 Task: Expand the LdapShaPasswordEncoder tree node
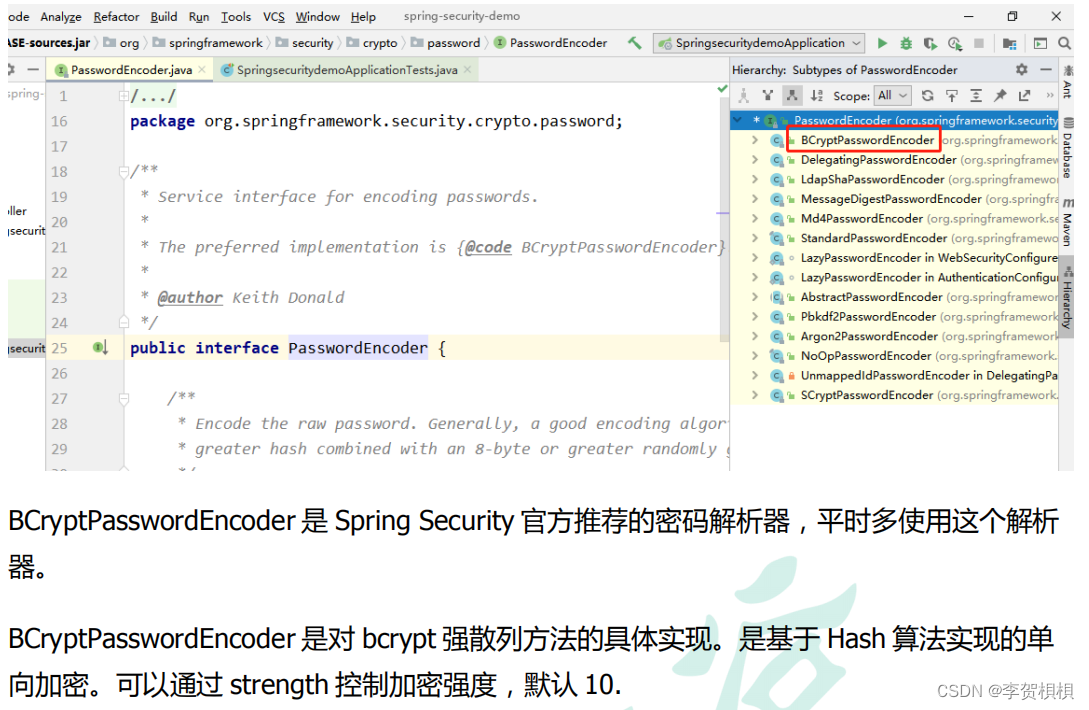tap(755, 179)
